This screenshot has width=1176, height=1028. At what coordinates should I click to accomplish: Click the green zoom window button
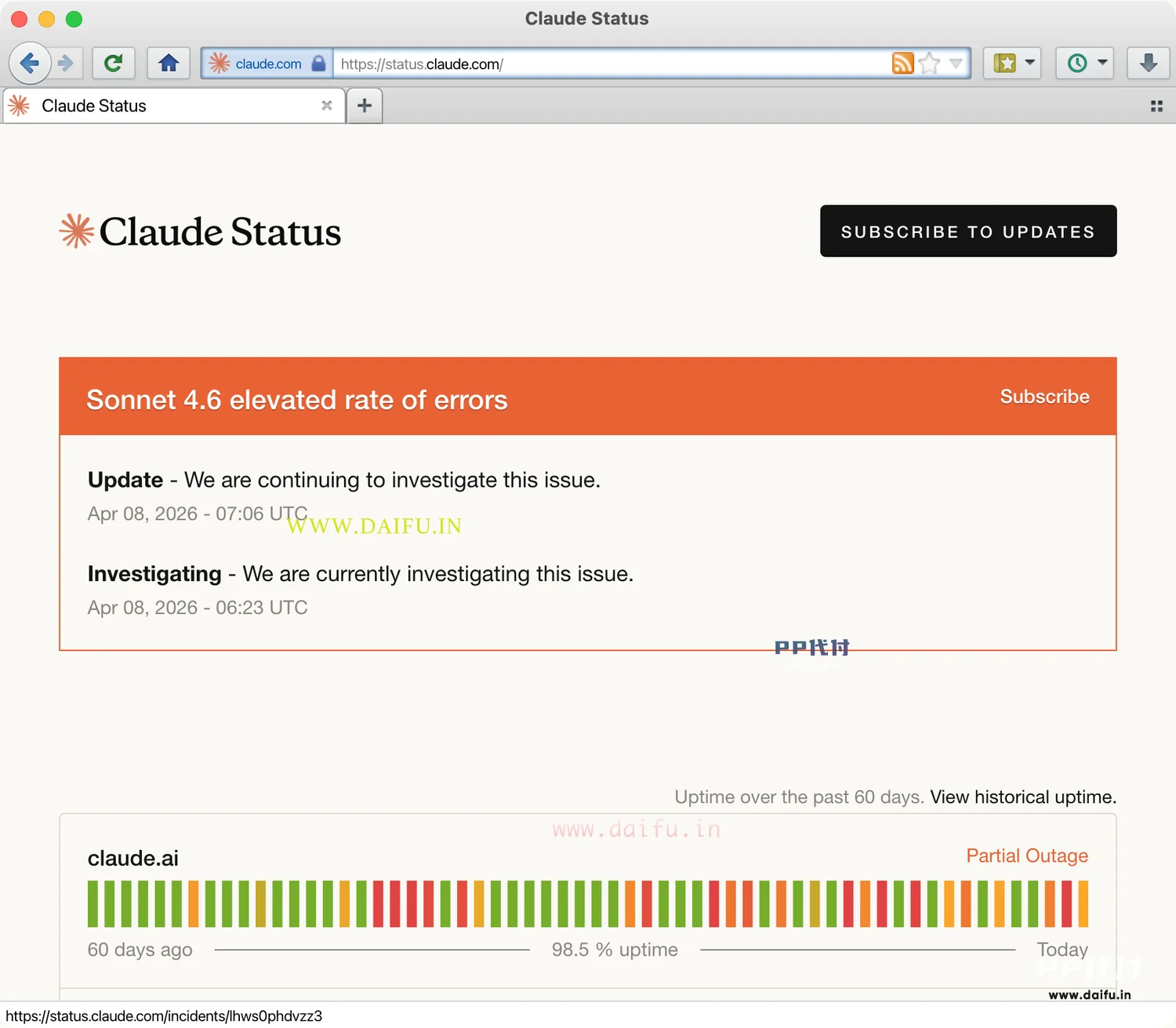(x=74, y=19)
